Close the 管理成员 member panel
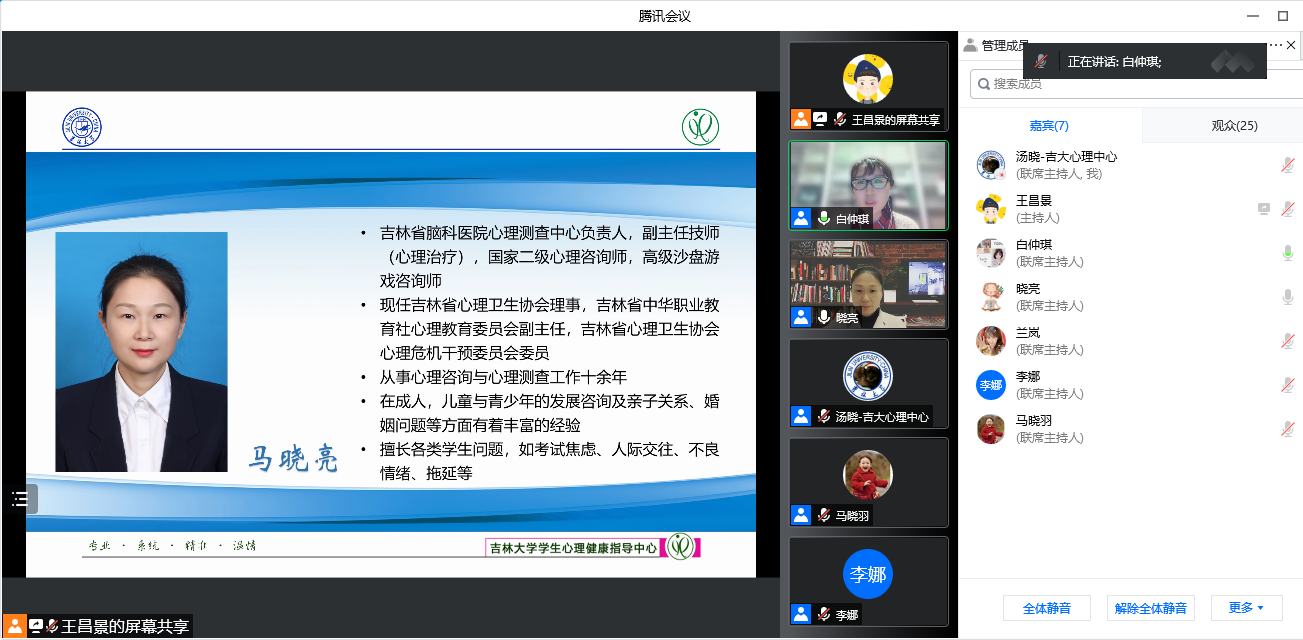 (x=1291, y=45)
